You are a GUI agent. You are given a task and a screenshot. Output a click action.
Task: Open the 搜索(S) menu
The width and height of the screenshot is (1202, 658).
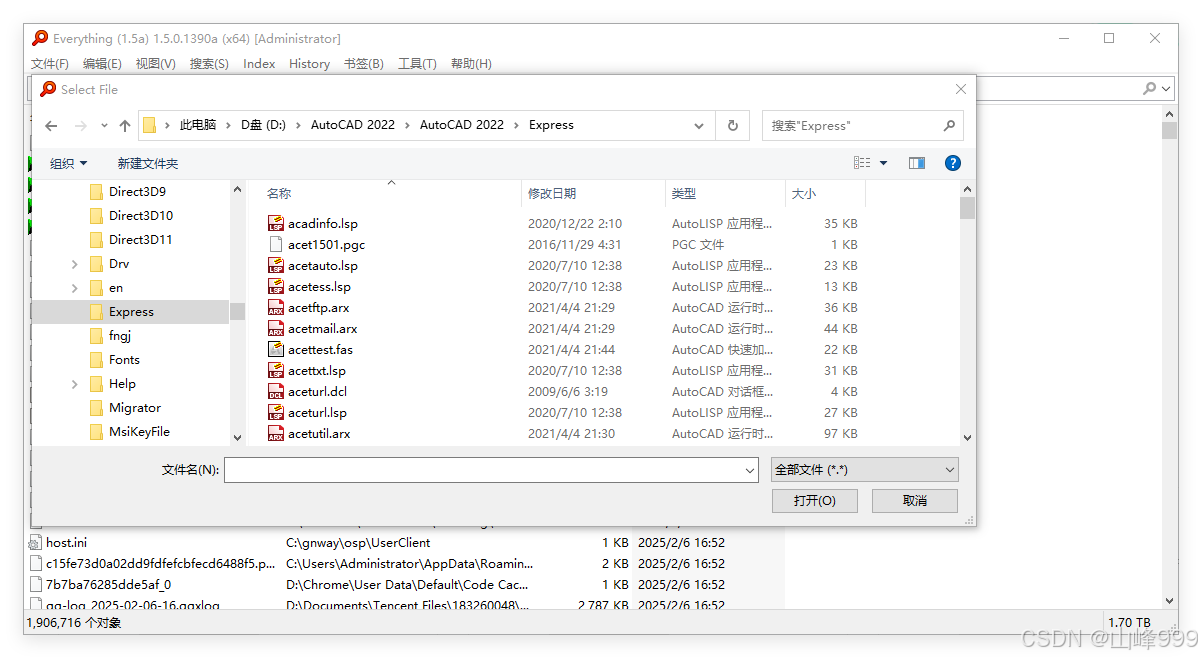209,64
